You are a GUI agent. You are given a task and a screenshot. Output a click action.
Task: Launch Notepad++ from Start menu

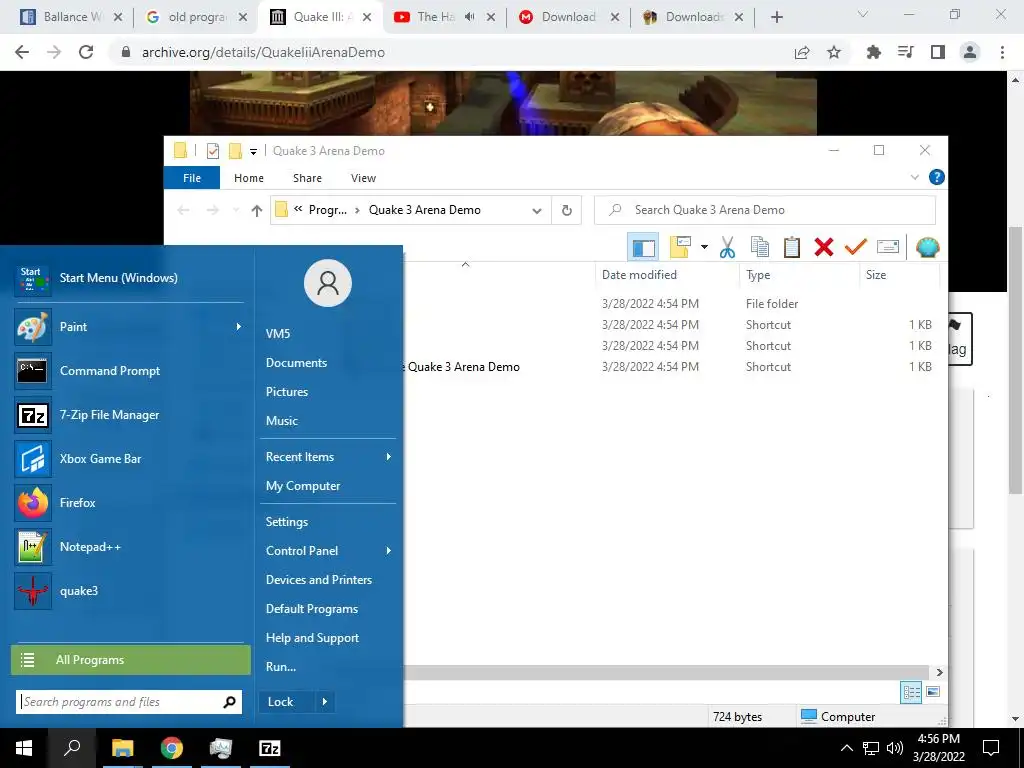129,547
